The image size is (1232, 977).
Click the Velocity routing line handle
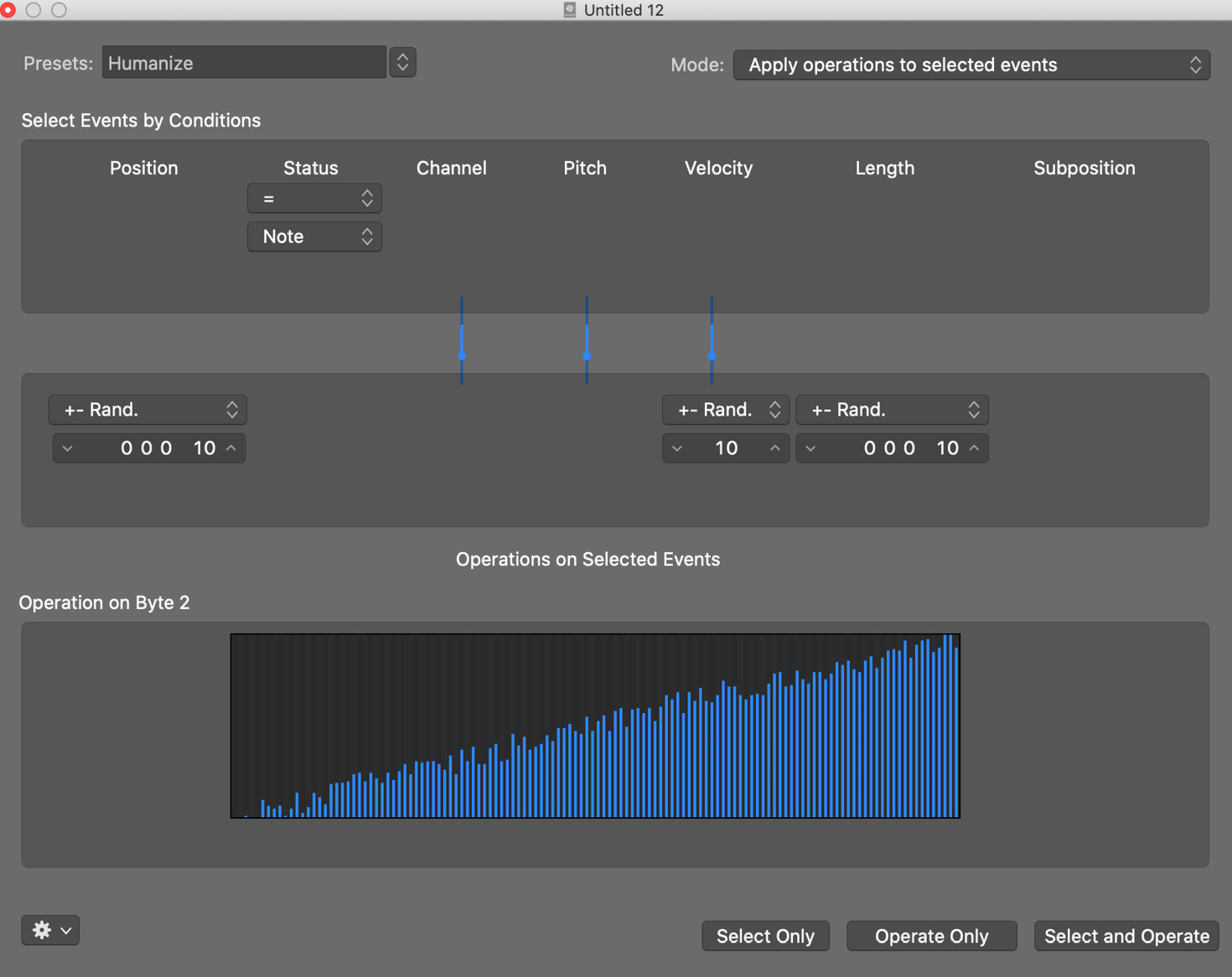pyautogui.click(x=712, y=356)
